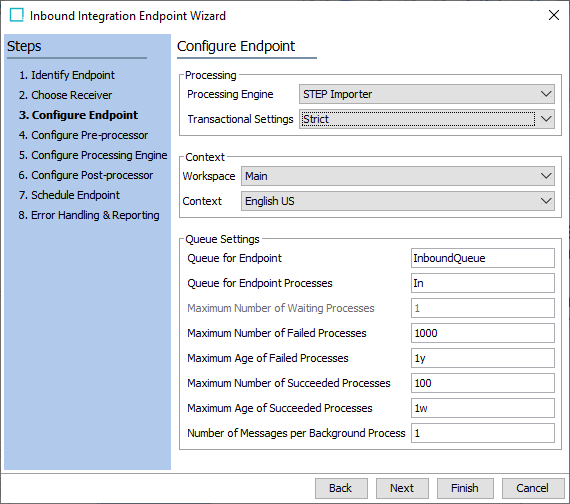Select the Number of Messages per Background Process field

click(x=483, y=433)
